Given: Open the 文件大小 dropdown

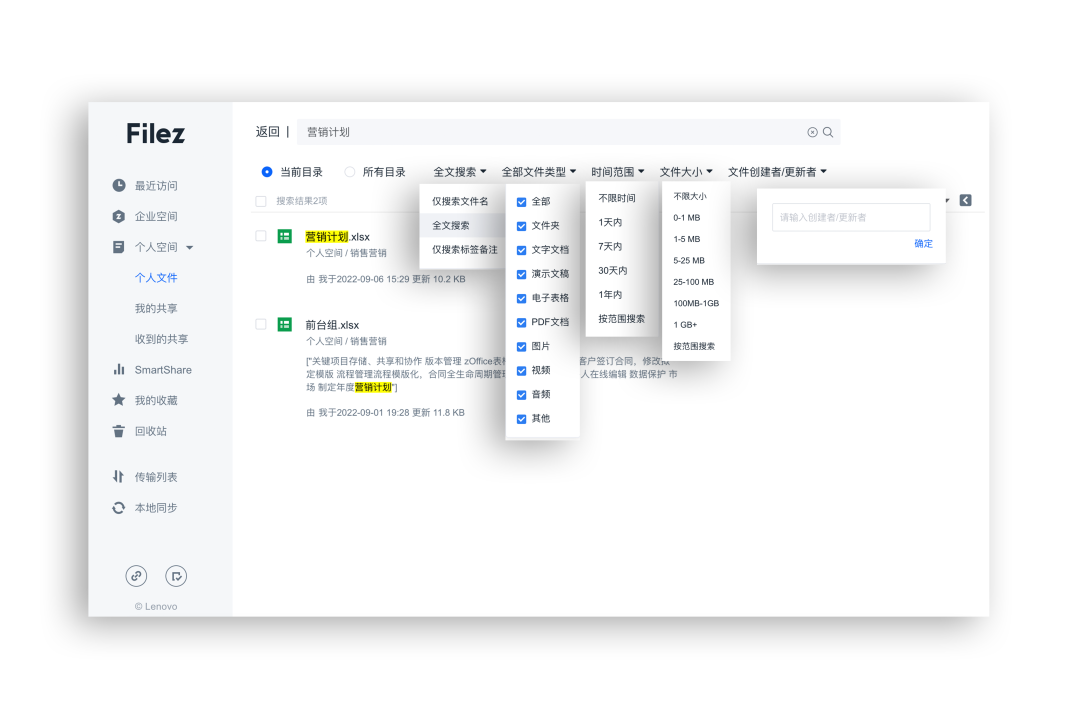Looking at the screenshot, I should click(686, 172).
